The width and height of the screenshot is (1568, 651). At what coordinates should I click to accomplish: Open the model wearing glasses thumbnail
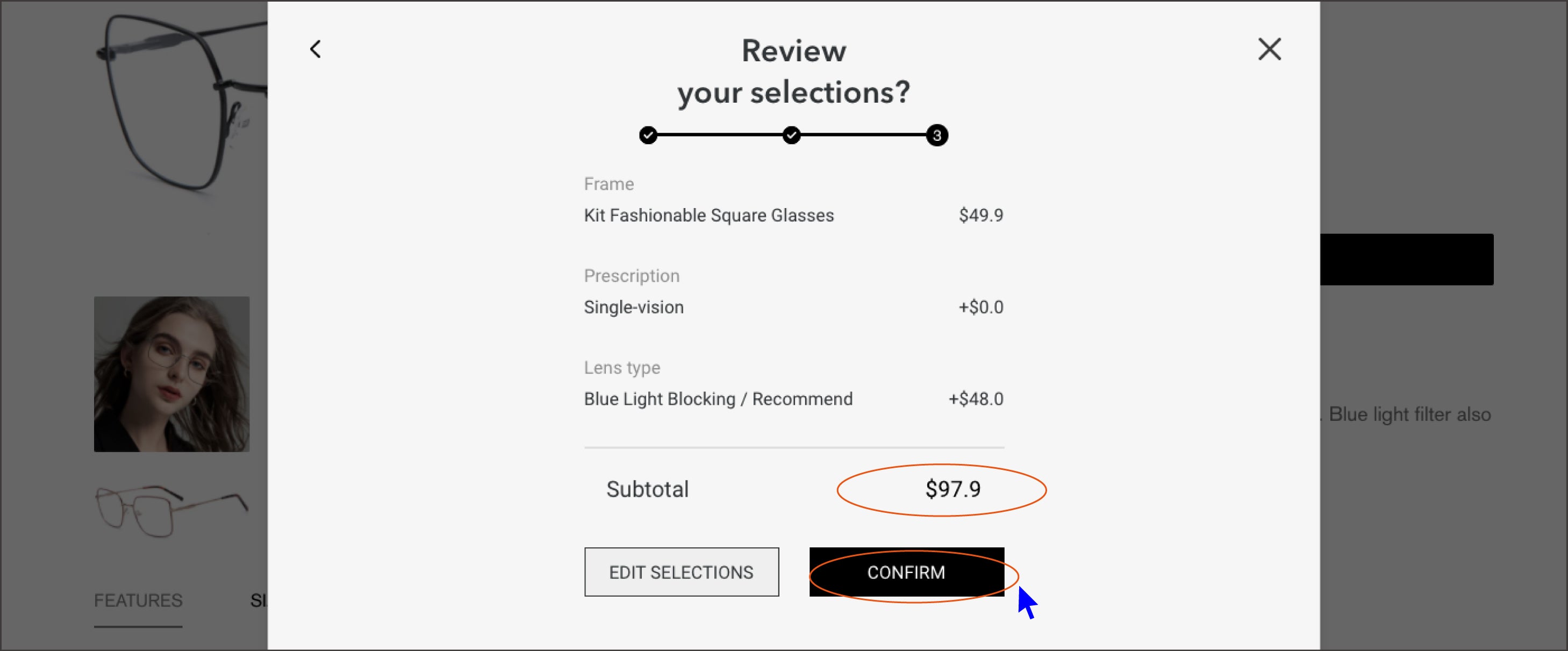(171, 374)
